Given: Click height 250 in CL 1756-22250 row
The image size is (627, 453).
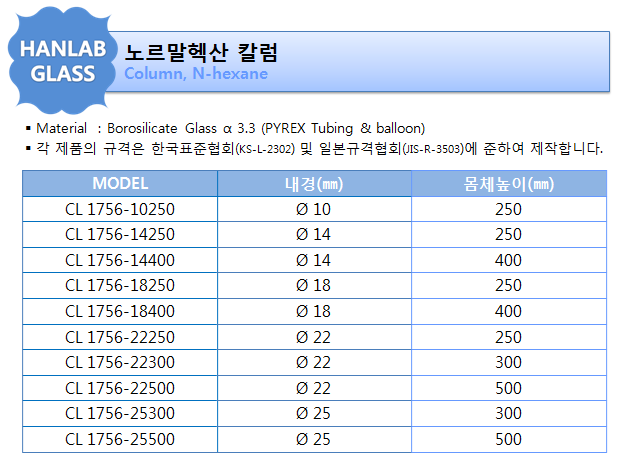Looking at the screenshot, I should [x=508, y=337].
